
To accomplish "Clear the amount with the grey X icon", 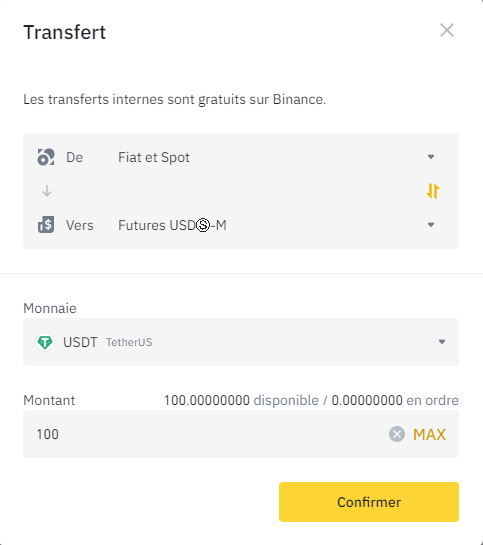I will coord(397,434).
